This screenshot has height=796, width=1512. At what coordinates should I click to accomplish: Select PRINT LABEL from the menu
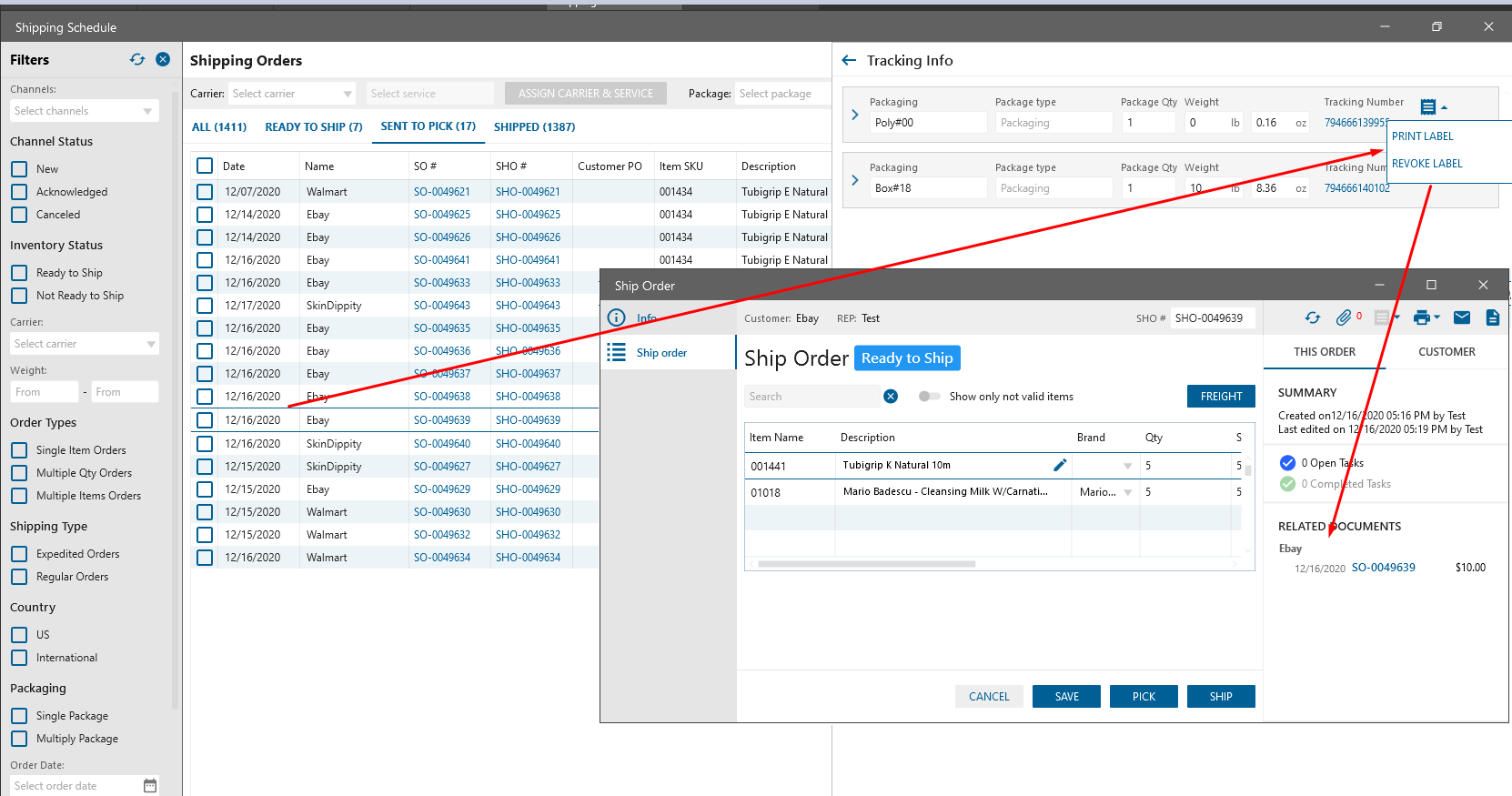[1423, 136]
